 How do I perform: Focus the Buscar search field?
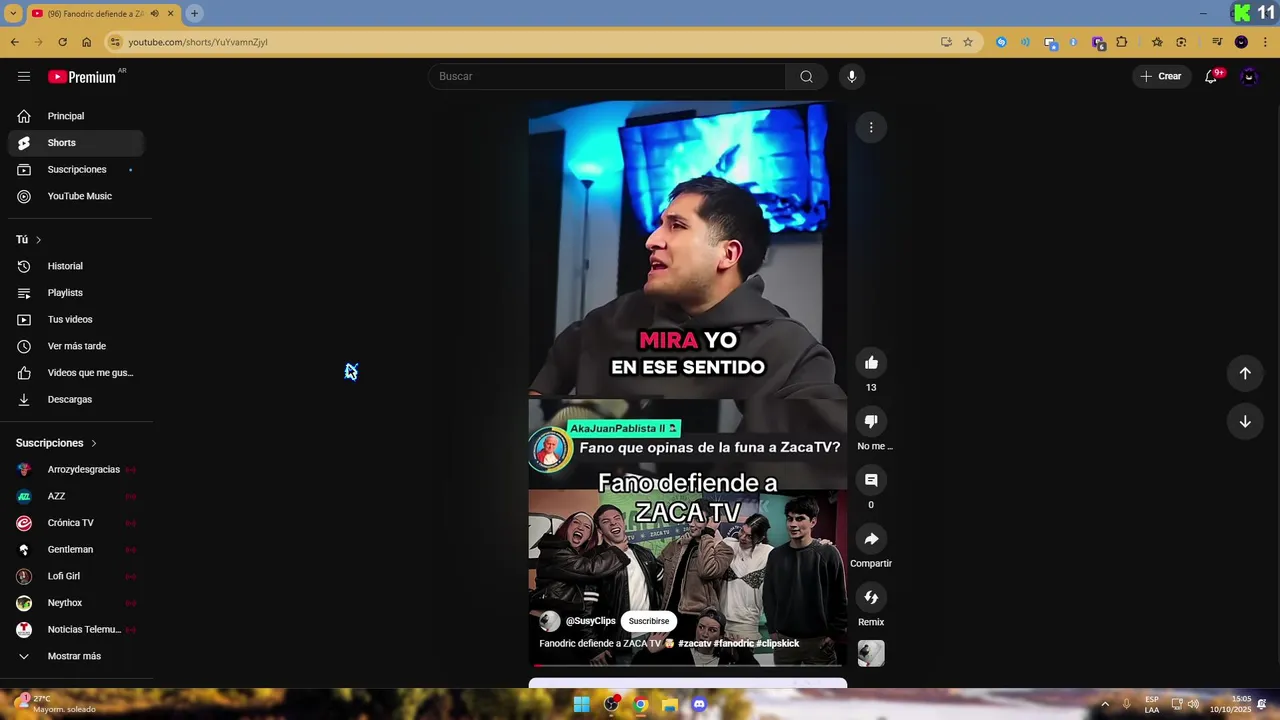tap(607, 76)
